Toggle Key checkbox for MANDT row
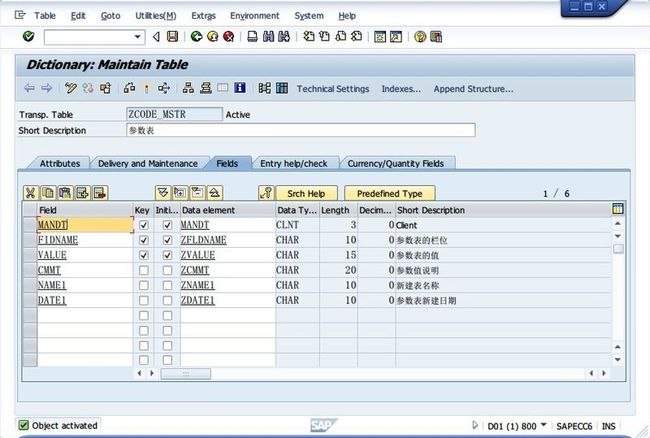Image resolution: width=650 pixels, height=438 pixels. coord(143,225)
